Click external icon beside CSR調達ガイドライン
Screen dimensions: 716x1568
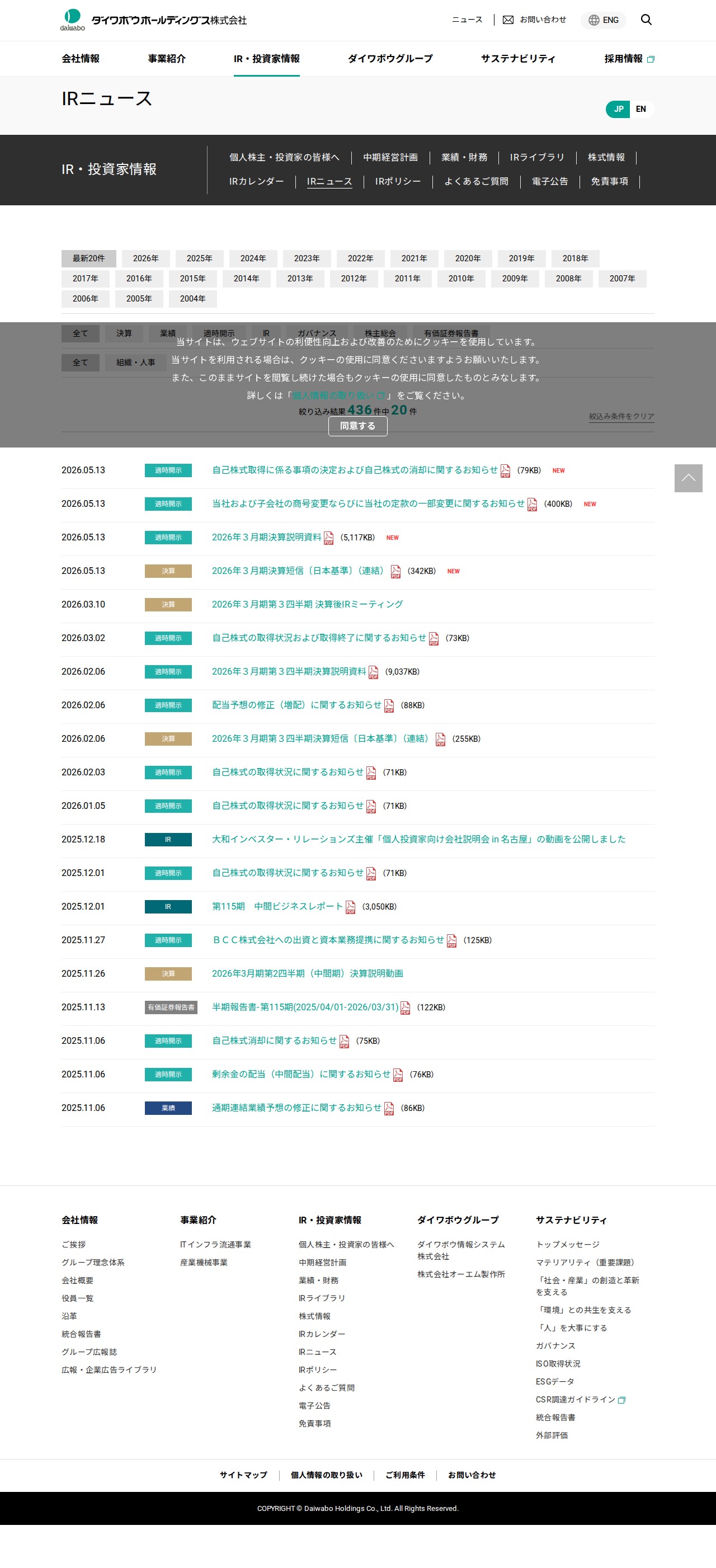point(621,1400)
